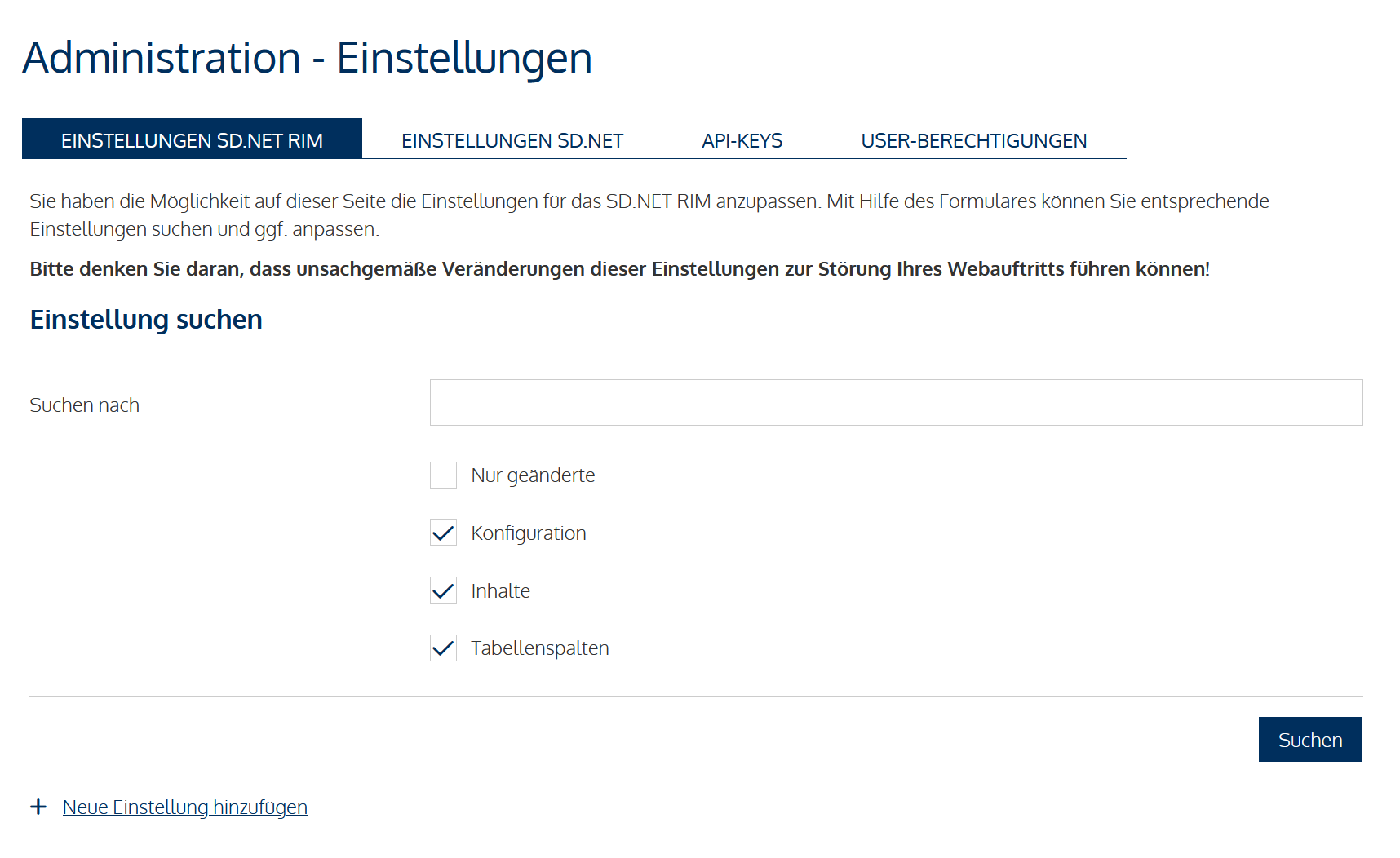Open the Neue Einstellung hinzufügen link
This screenshot has height=858, width=1400.
(x=184, y=807)
